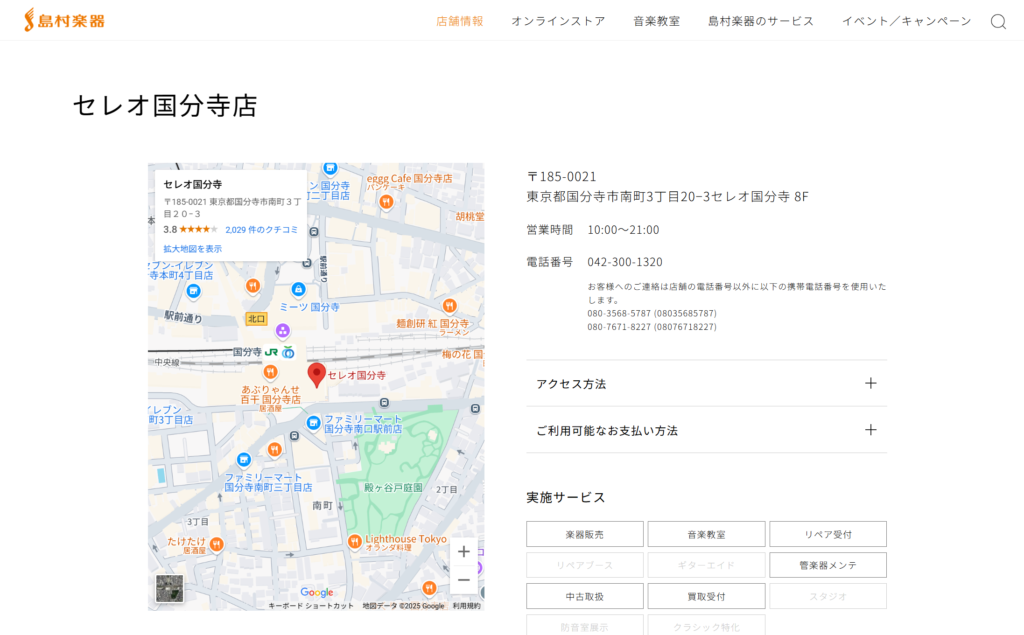
Task: Click the disabled スタジオ button
Action: click(827, 596)
